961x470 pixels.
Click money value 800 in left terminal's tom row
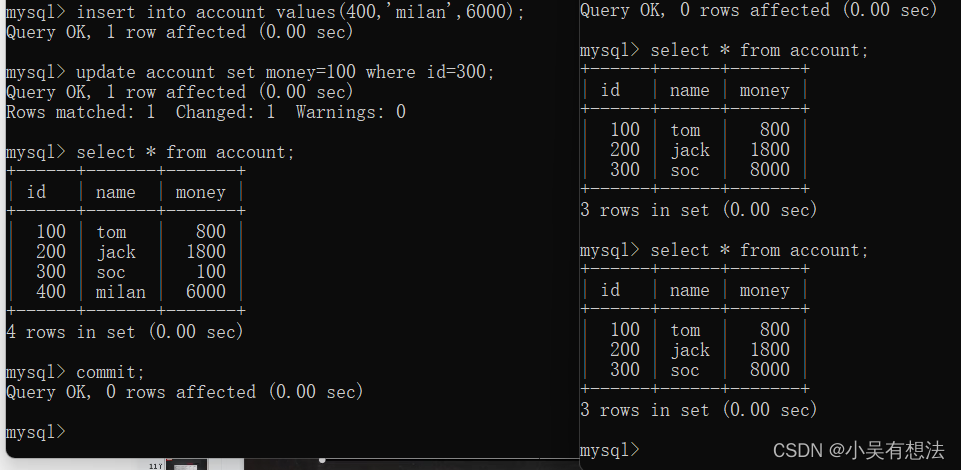[211, 232]
